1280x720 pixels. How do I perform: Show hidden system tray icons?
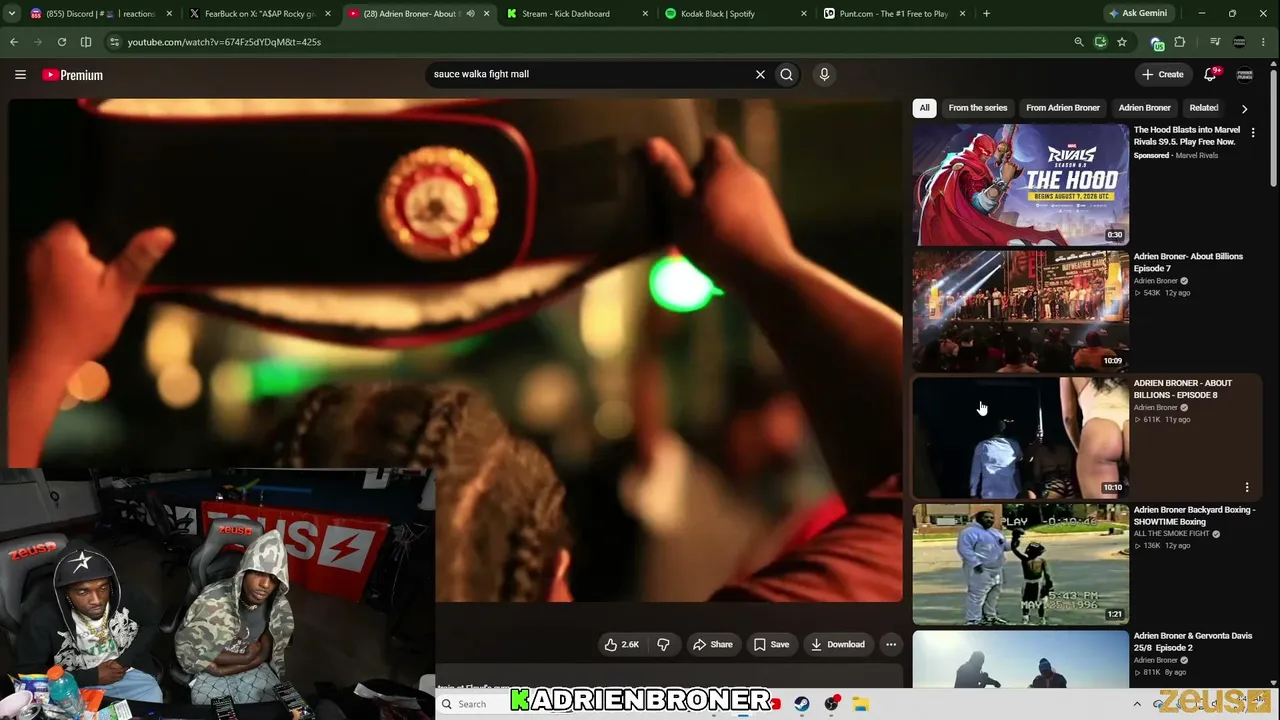(x=1137, y=704)
